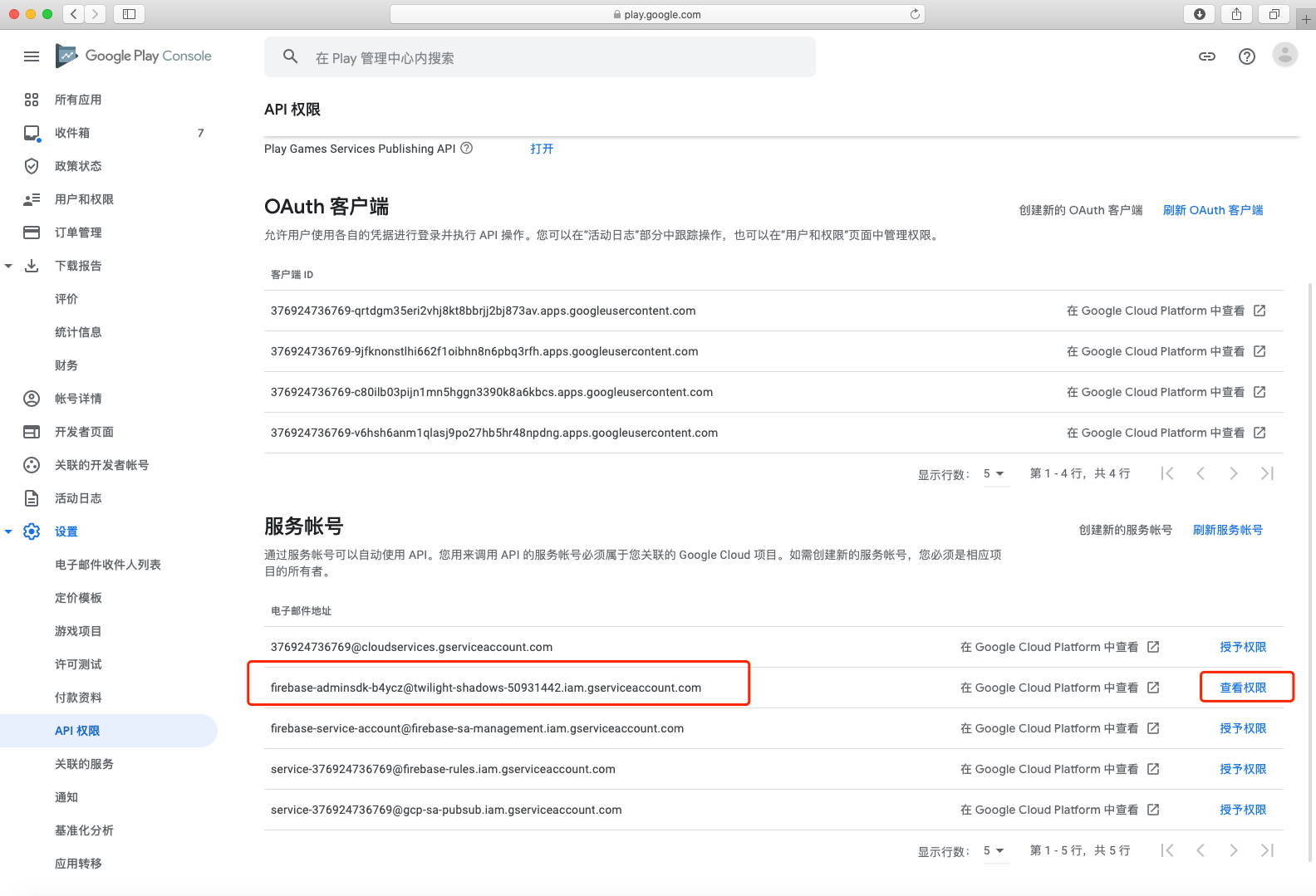This screenshot has height=896, width=1316.
Task: Focus the Play 管理中心 search field
Action: pyautogui.click(x=540, y=57)
